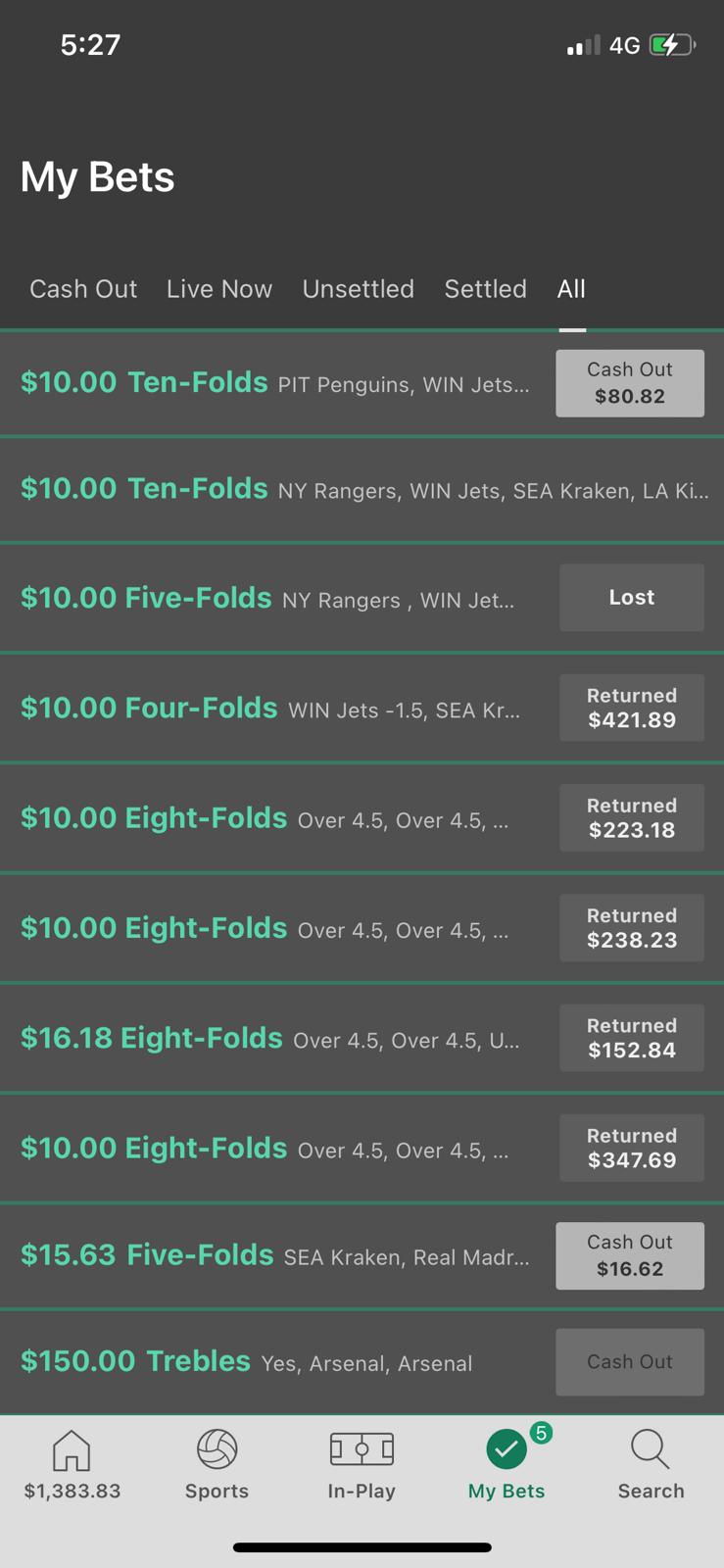Open the Search magnifier icon

pyautogui.click(x=651, y=1449)
